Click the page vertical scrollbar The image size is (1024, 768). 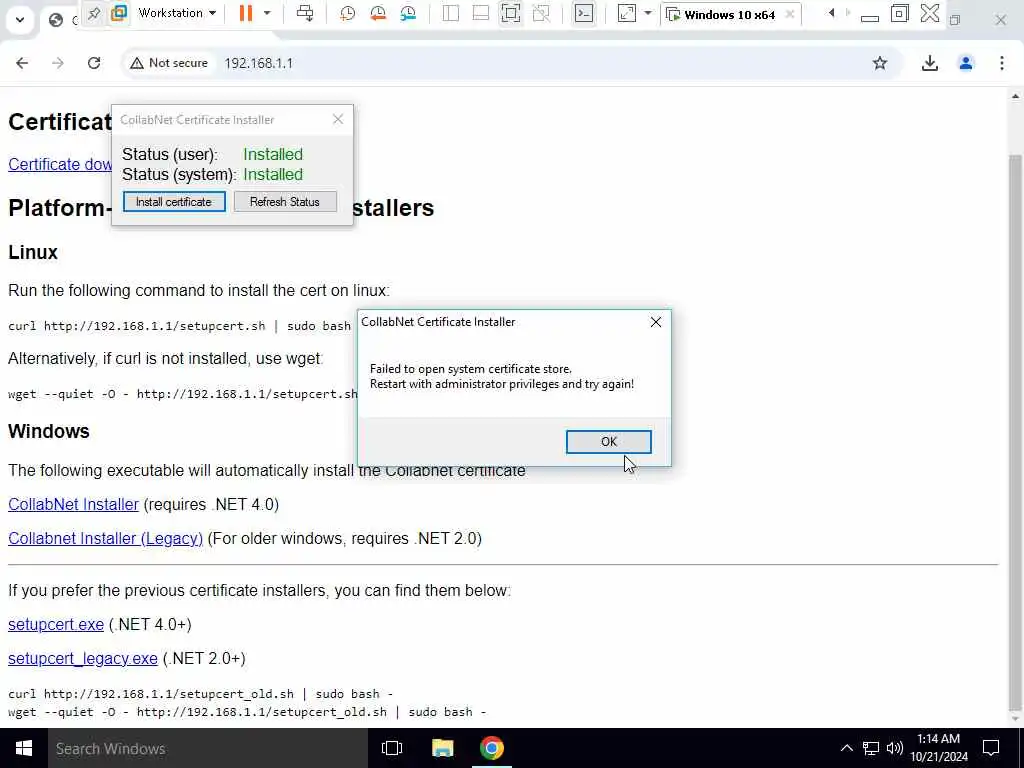[1016, 431]
